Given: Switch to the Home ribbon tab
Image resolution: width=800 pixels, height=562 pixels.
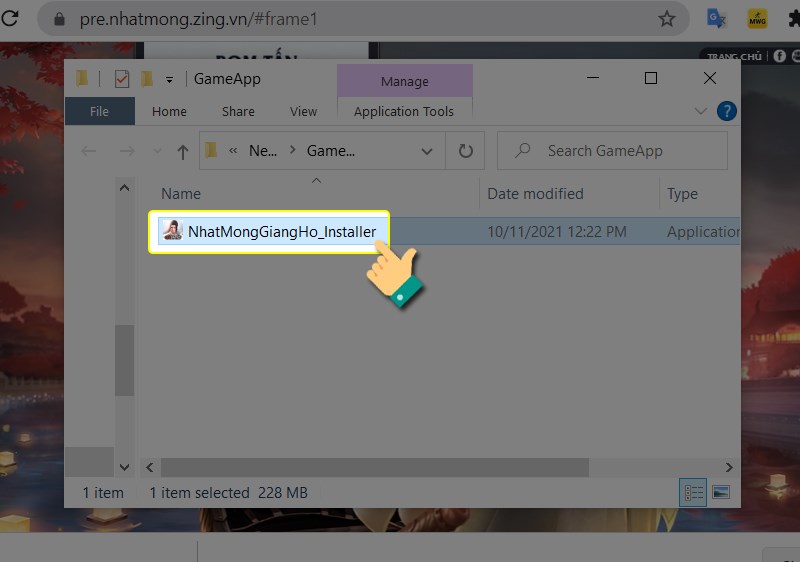Looking at the screenshot, I should click(x=169, y=111).
